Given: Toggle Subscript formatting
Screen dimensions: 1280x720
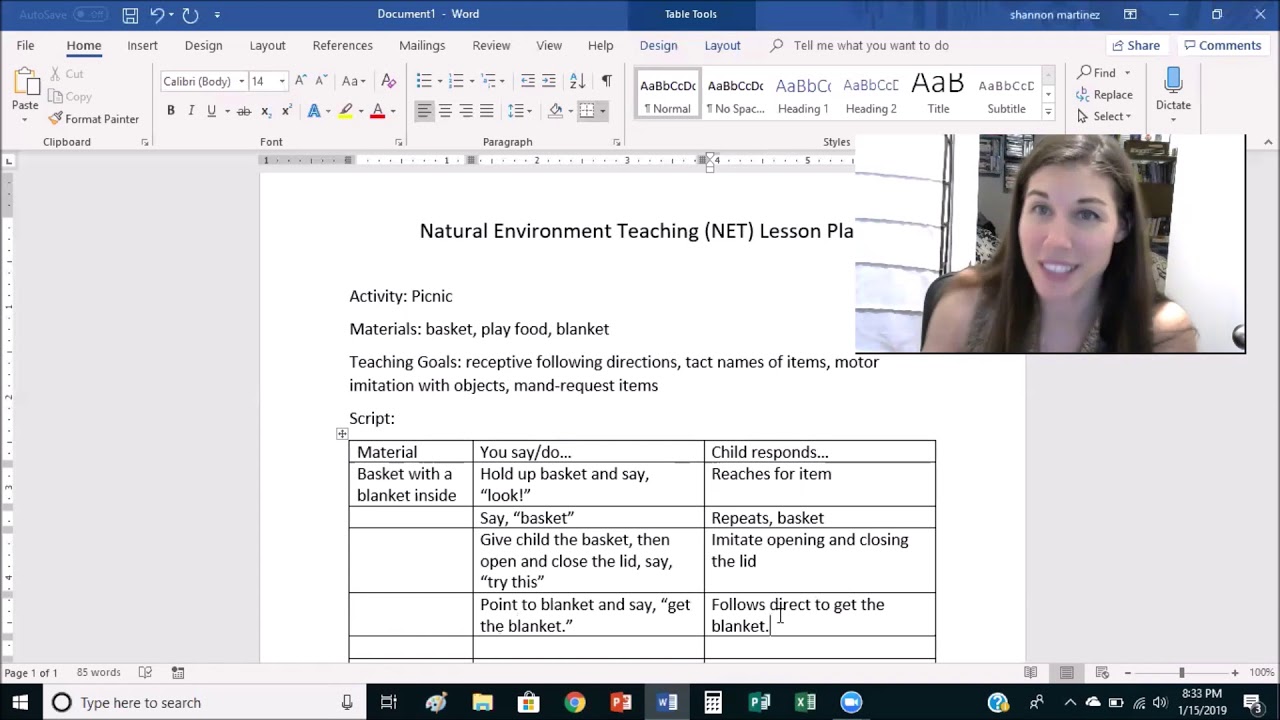Looking at the screenshot, I should tap(266, 111).
